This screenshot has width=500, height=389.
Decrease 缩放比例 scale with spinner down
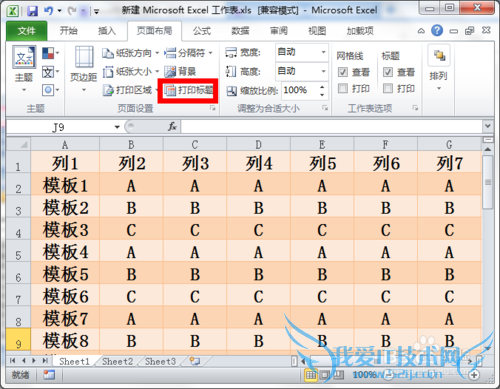322,94
